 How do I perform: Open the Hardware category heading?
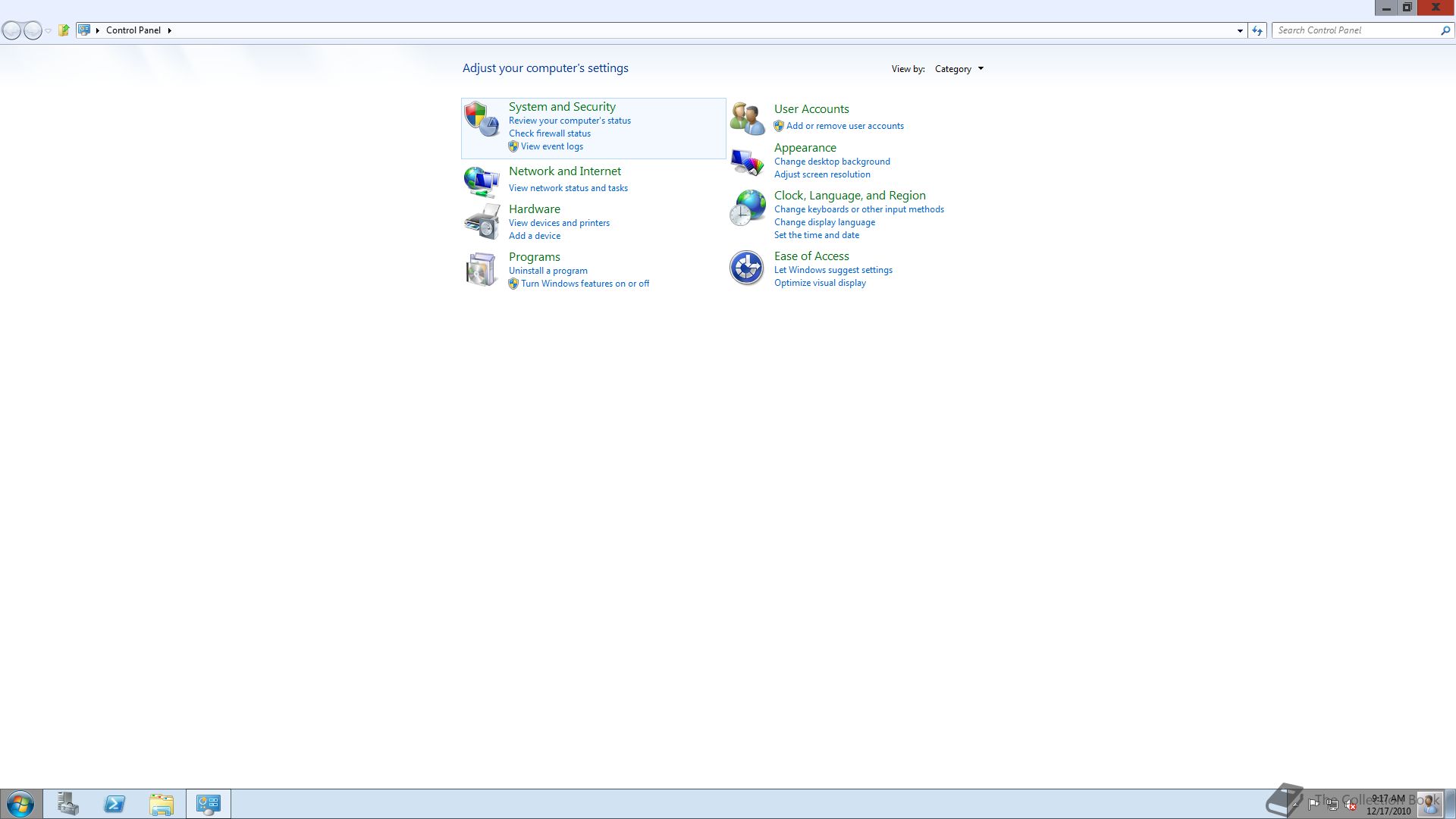(x=535, y=209)
